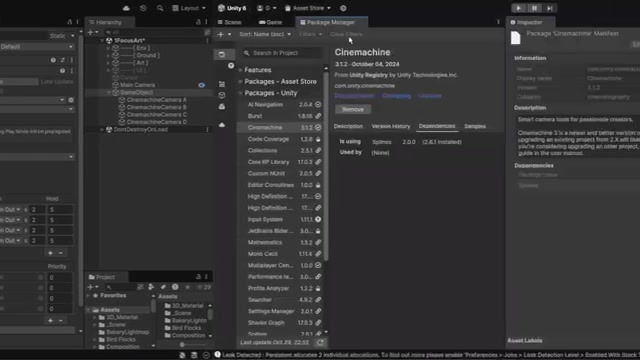This screenshot has height=360, width=640.
Task: Select the Unity Registry sidebar icon
Action: point(222,84)
